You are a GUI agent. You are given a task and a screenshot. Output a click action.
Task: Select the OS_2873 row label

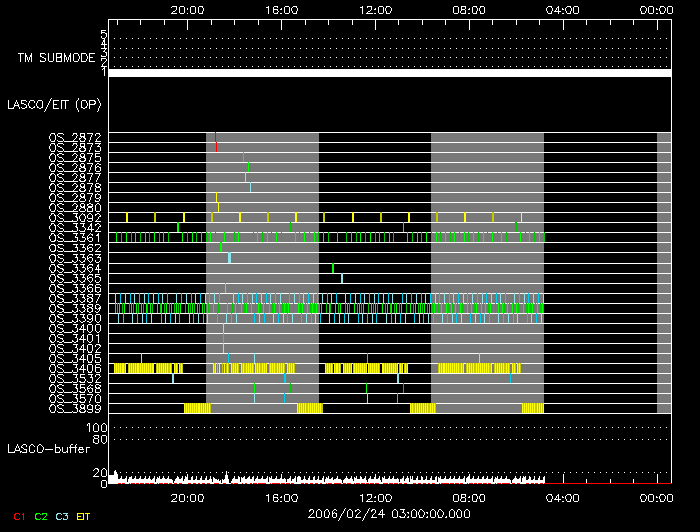75,147
